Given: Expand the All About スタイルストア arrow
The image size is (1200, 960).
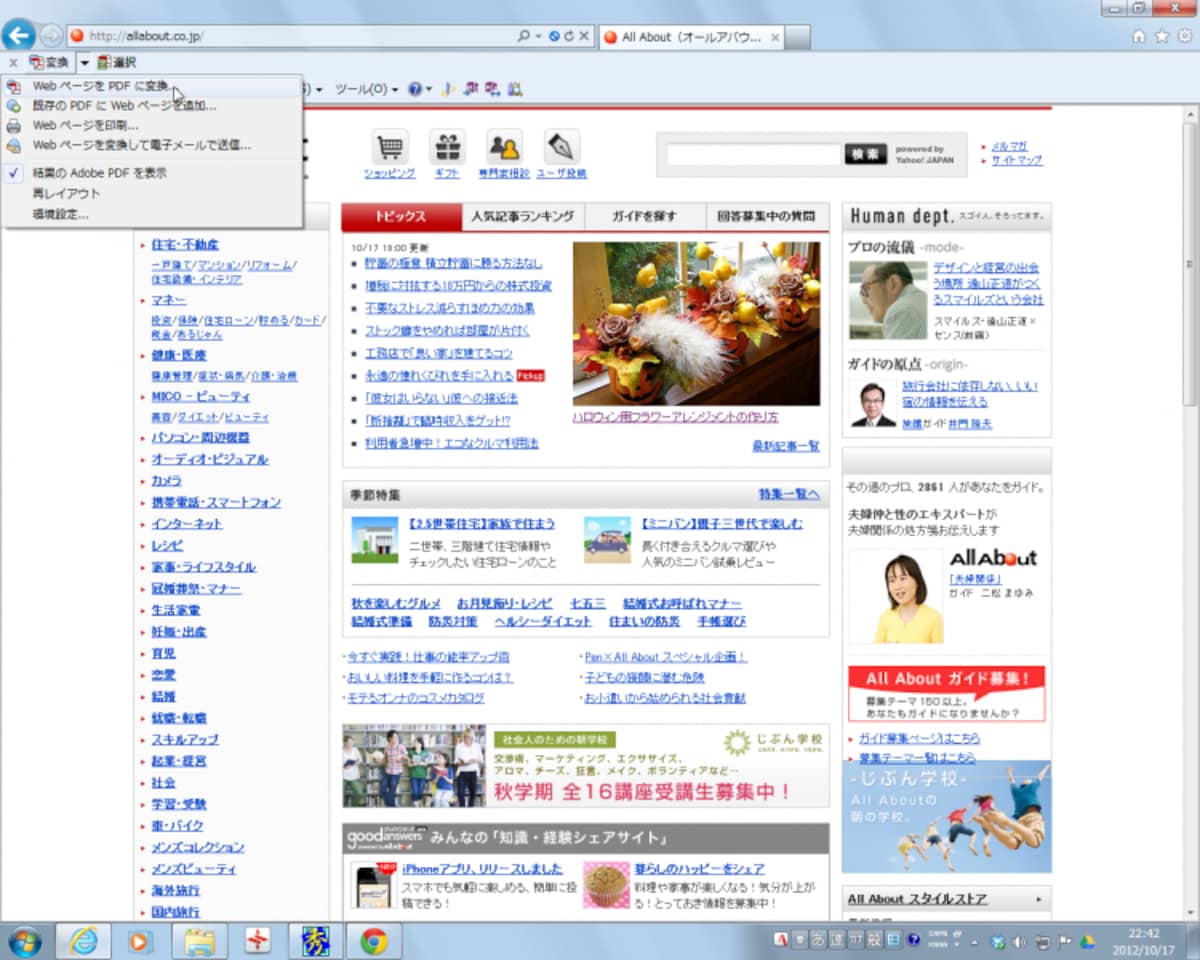Looking at the screenshot, I should [1039, 899].
